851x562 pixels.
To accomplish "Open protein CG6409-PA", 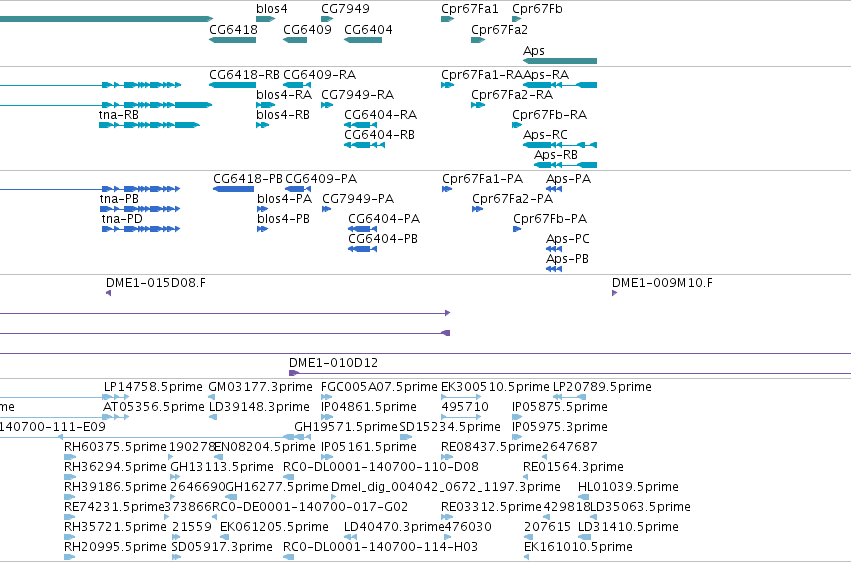I will tap(321, 178).
